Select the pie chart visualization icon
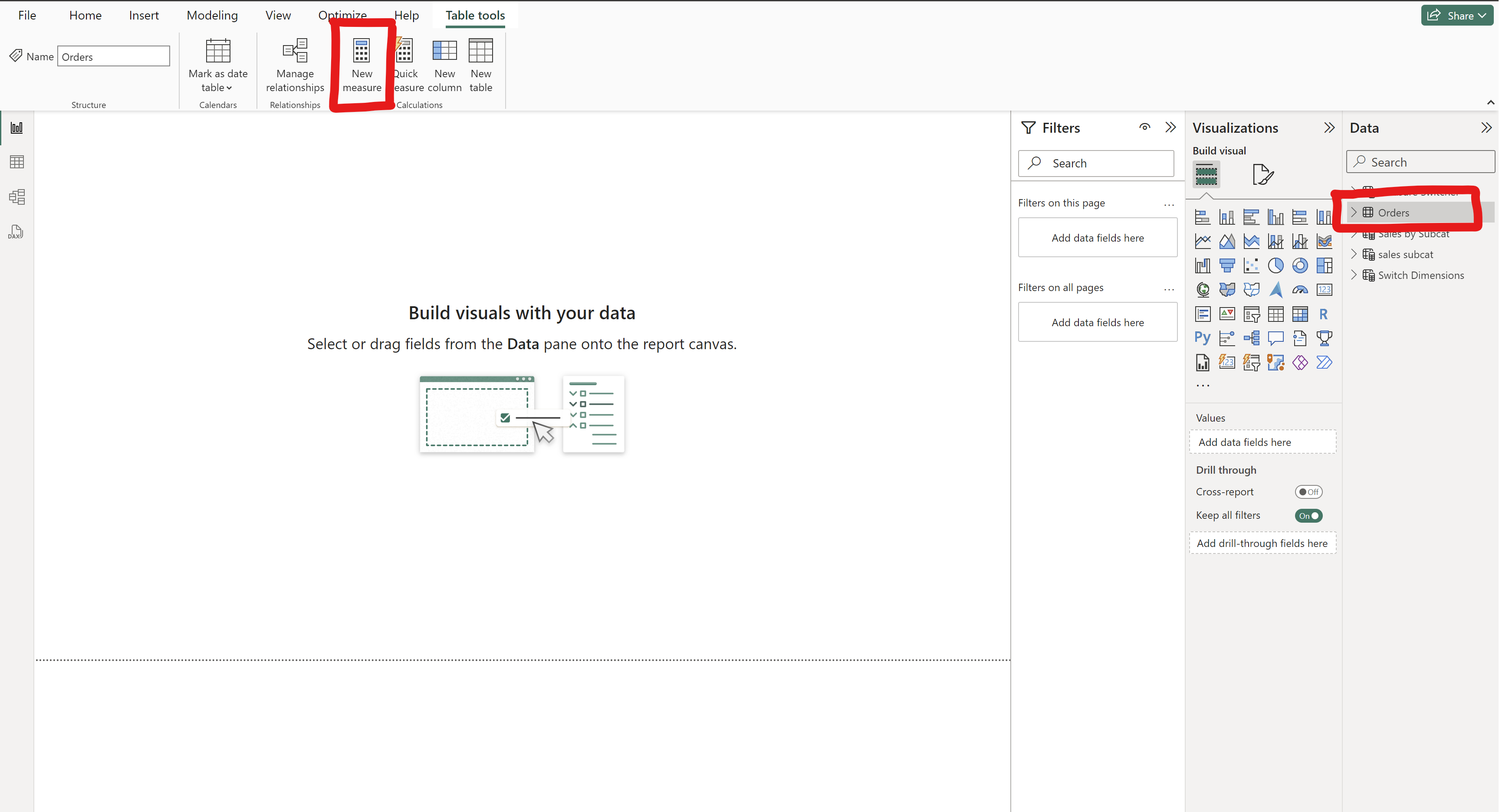Screen dimensions: 1499x812 [1276, 264]
